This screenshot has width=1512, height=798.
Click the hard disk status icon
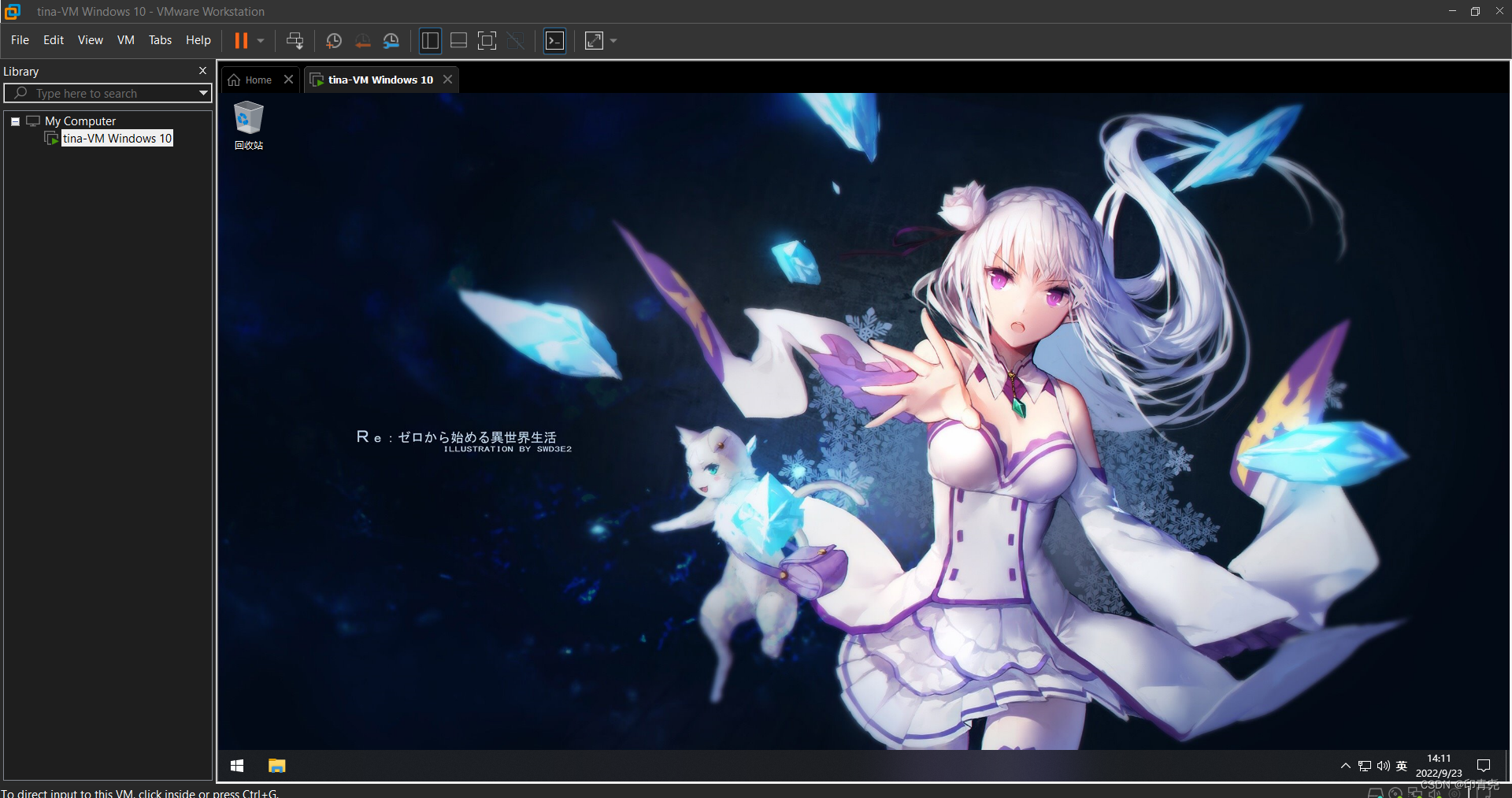(1376, 792)
